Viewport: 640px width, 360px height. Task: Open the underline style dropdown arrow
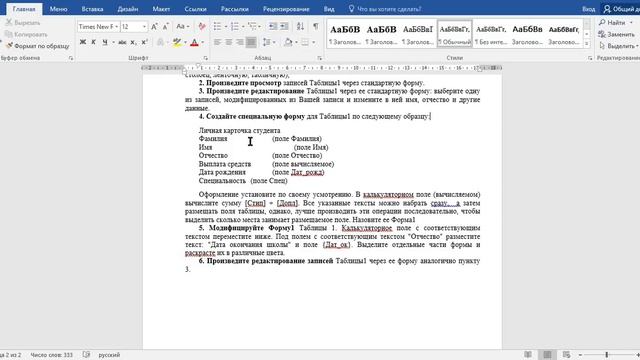pyautogui.click(x=113, y=42)
